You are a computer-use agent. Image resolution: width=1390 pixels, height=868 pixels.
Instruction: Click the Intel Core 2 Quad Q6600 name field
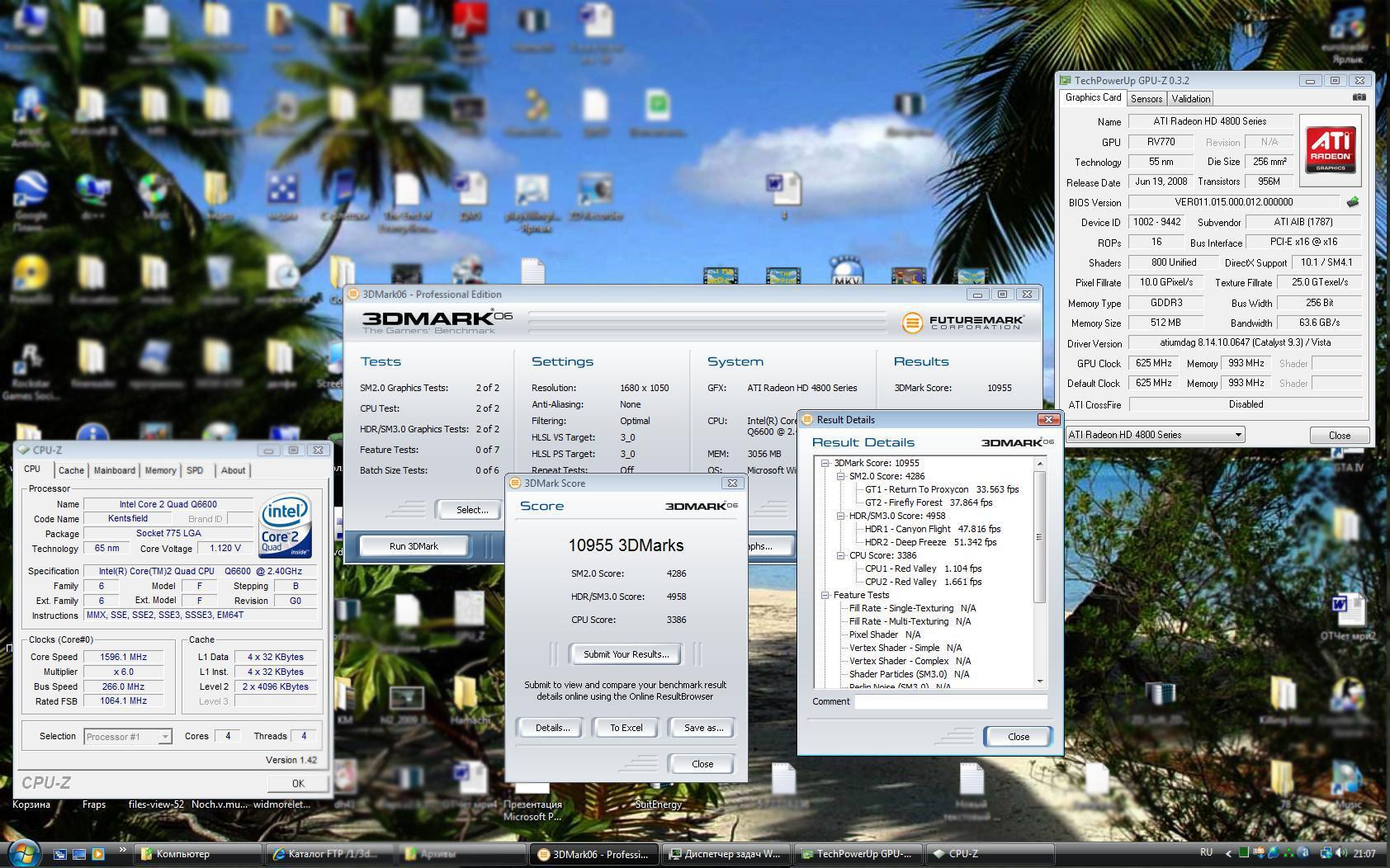click(168, 504)
